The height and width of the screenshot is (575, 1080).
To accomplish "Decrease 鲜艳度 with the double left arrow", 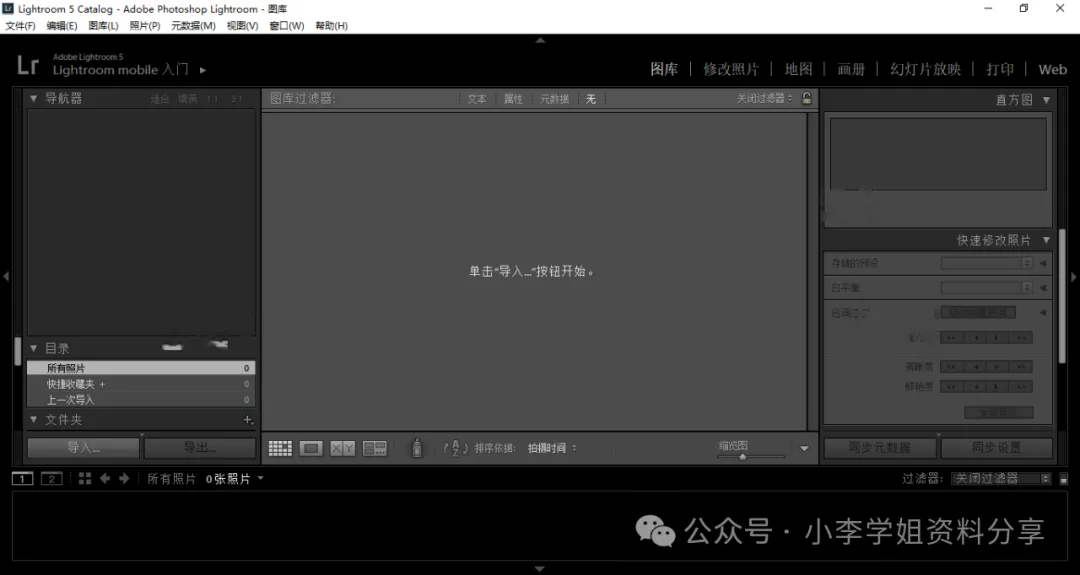I will click(952, 387).
